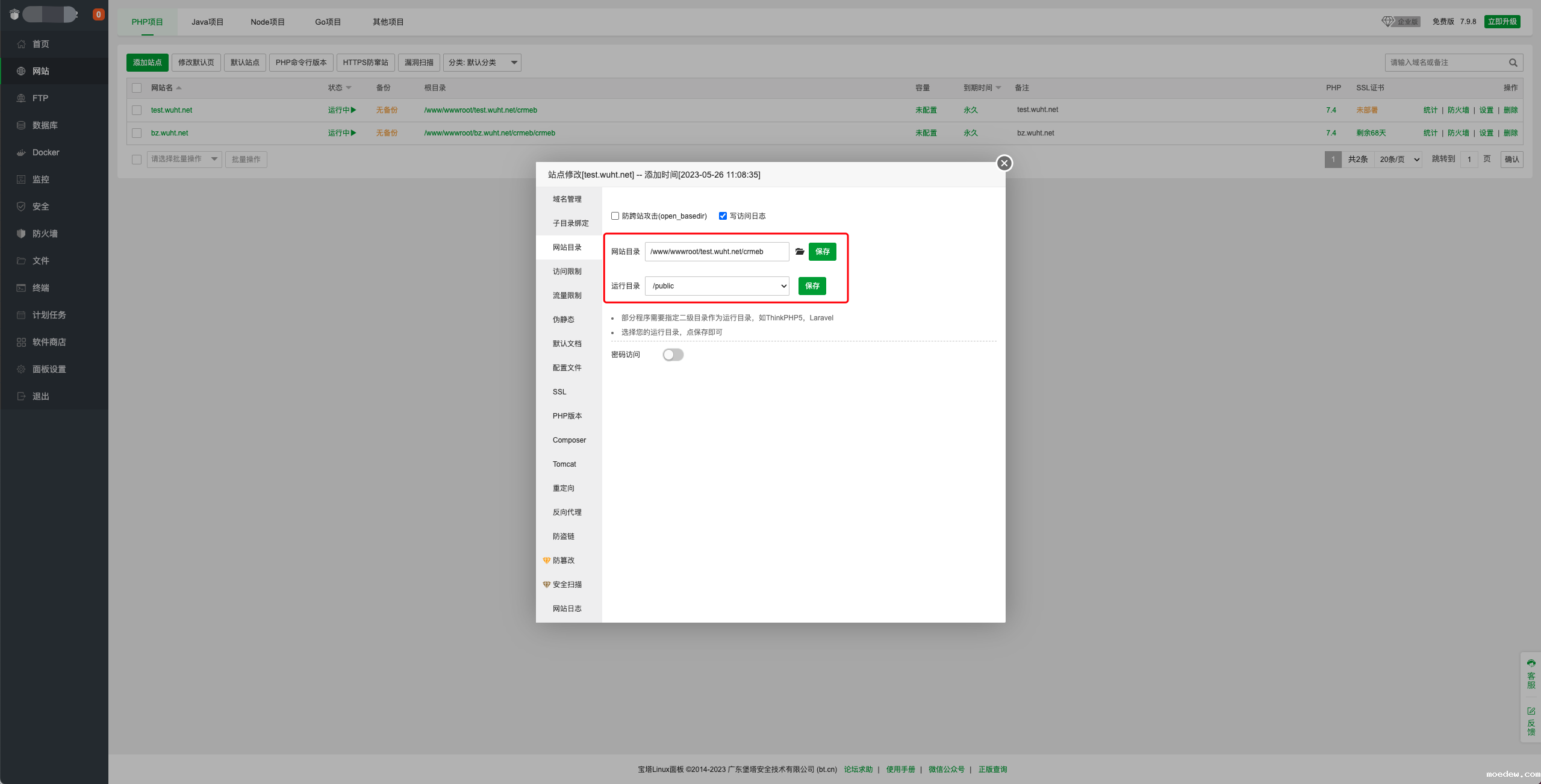Screen dimensions: 1541x784
Task: Enable the open_basedir anti-cross-site checkbox
Action: coord(615,216)
